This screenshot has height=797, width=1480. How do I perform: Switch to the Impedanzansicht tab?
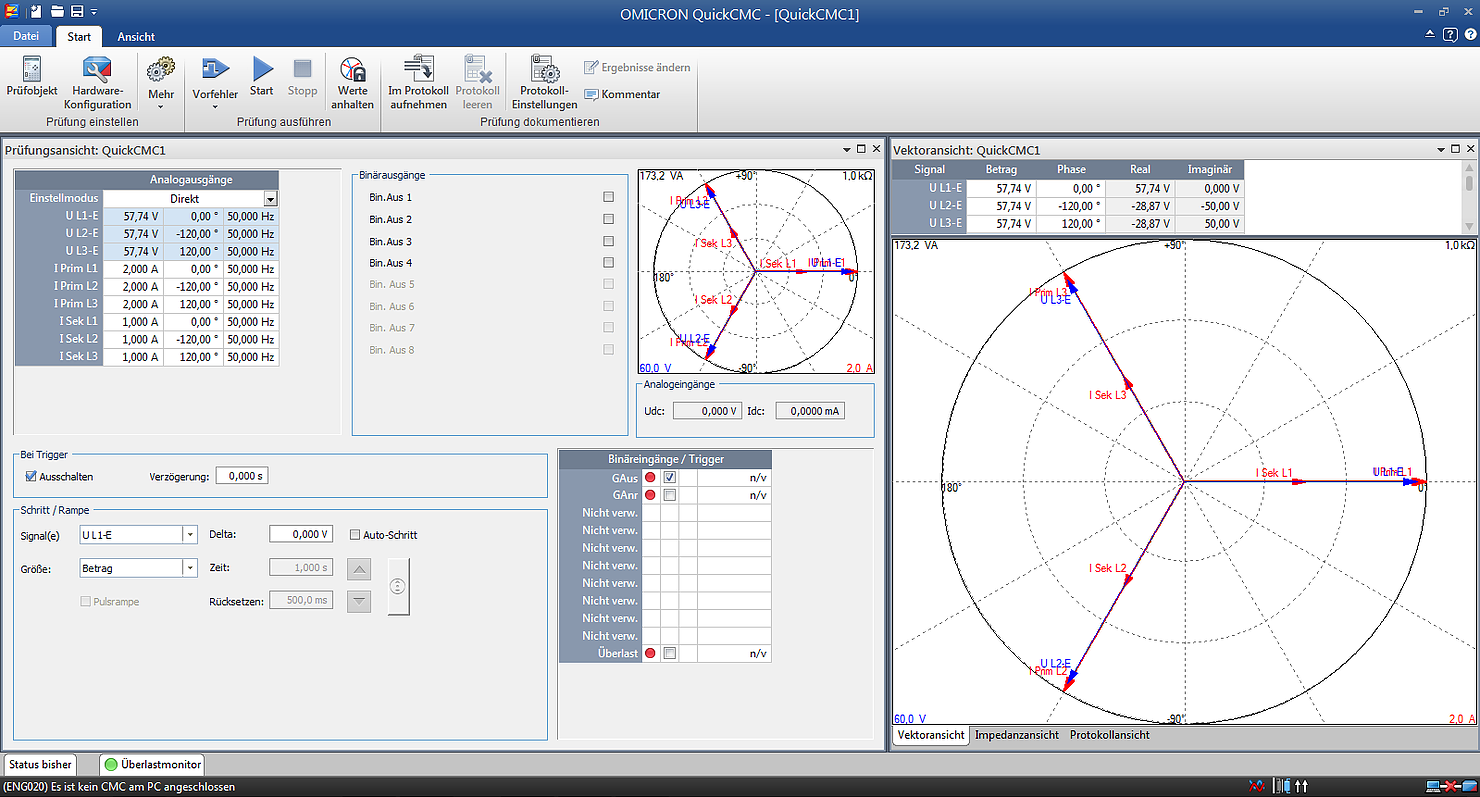[1016, 735]
